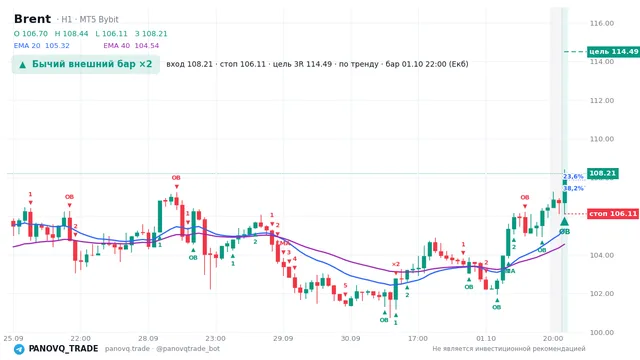Click the 29.09 date on the time axis
Image resolution: width=640 pixels, height=360 pixels.
(283, 338)
